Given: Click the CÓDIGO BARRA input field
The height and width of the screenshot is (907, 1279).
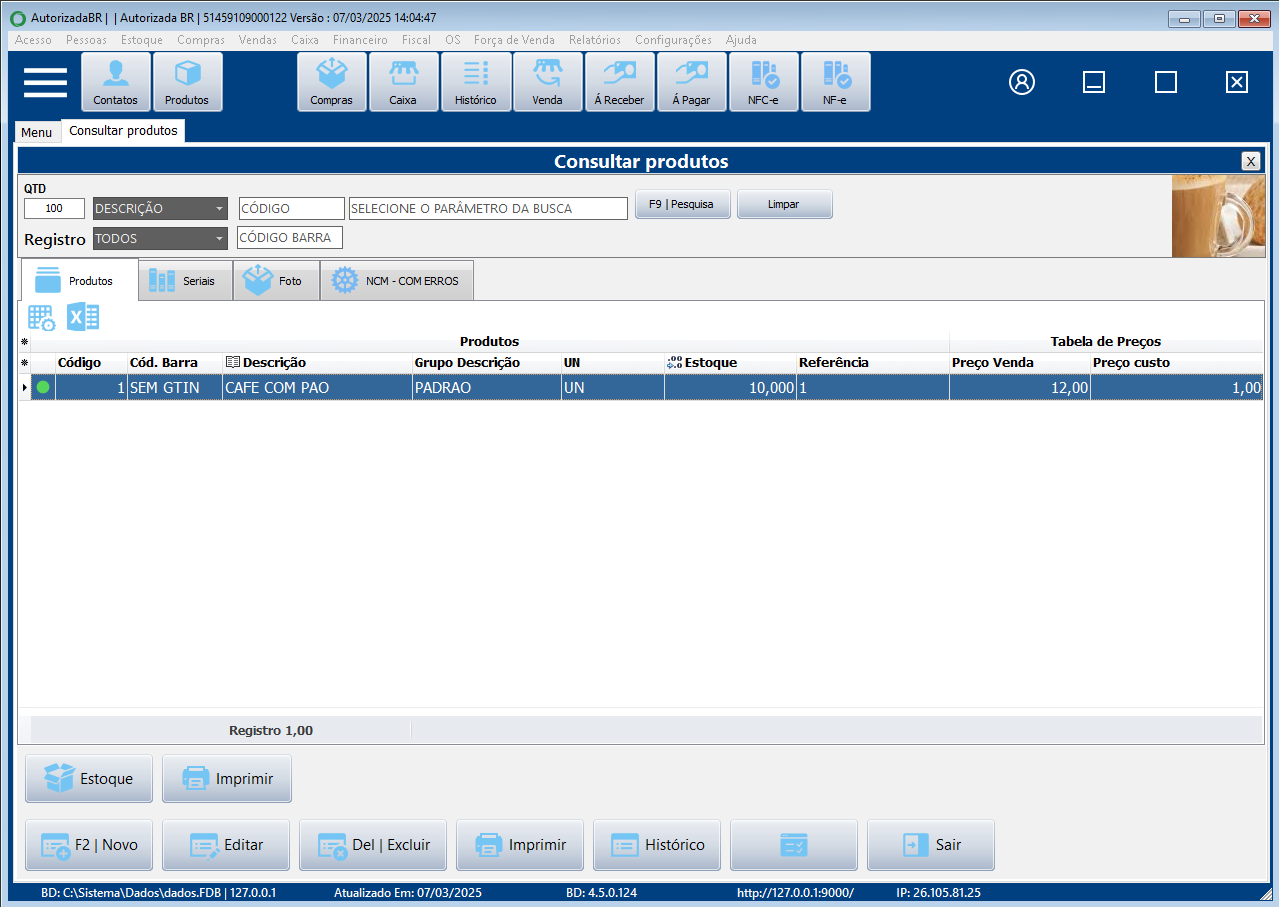Looking at the screenshot, I should pos(290,238).
